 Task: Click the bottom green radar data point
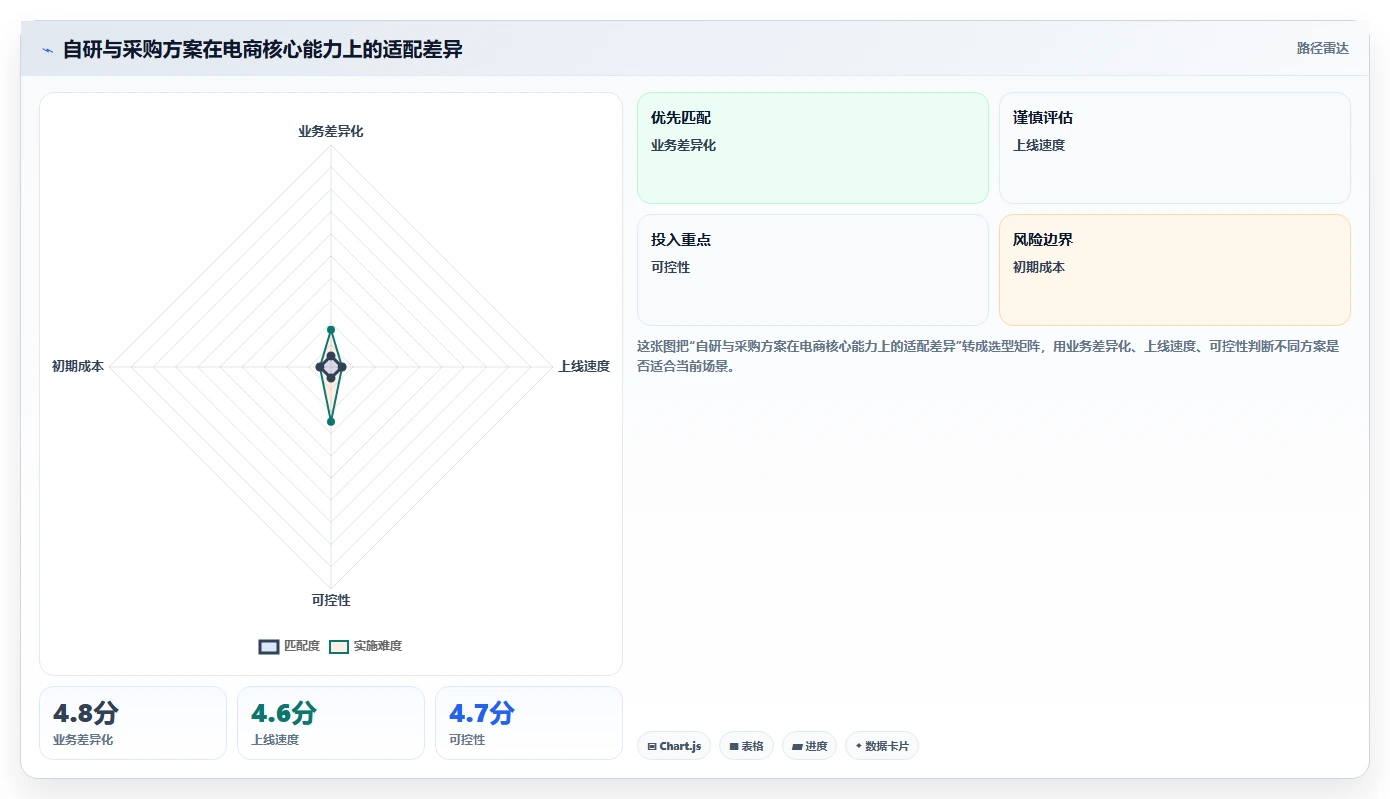[x=331, y=422]
